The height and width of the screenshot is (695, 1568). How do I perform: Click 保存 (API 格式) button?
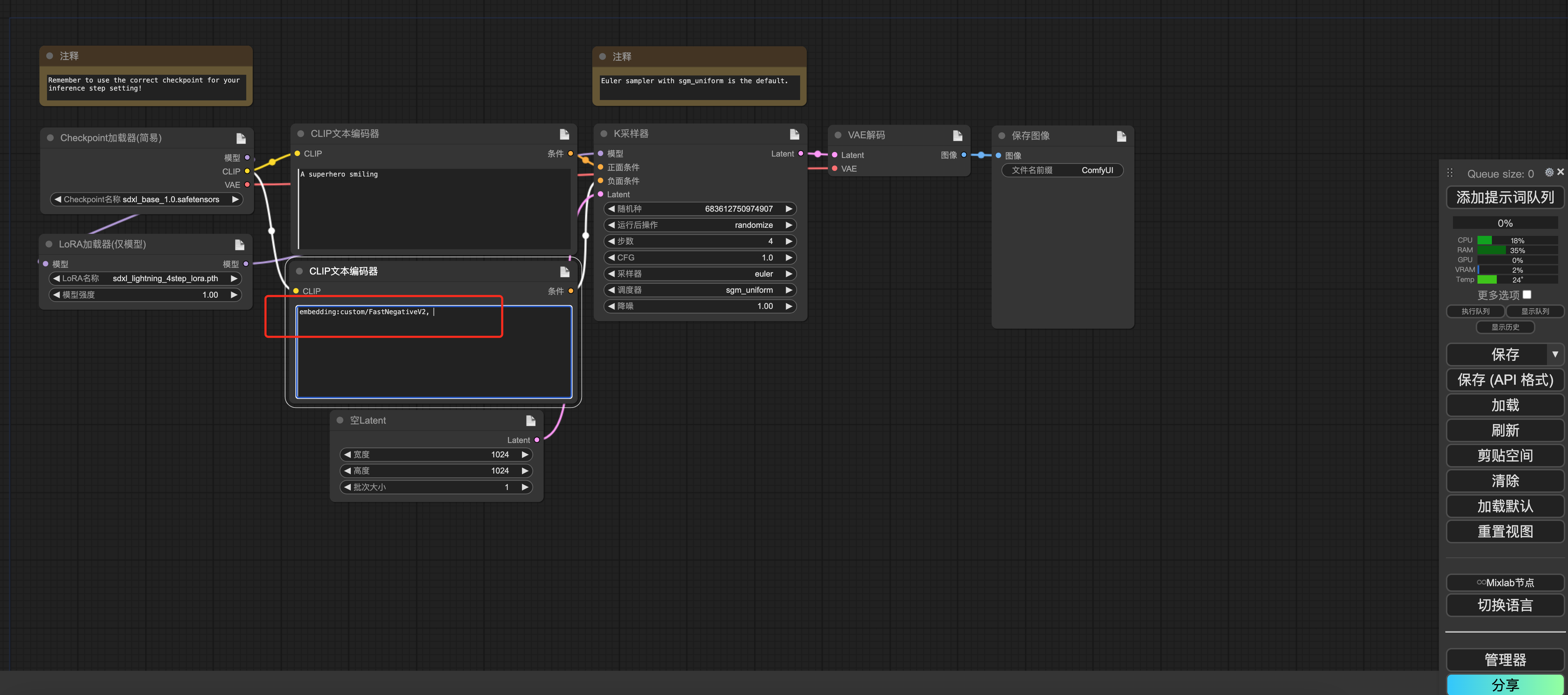click(1505, 380)
